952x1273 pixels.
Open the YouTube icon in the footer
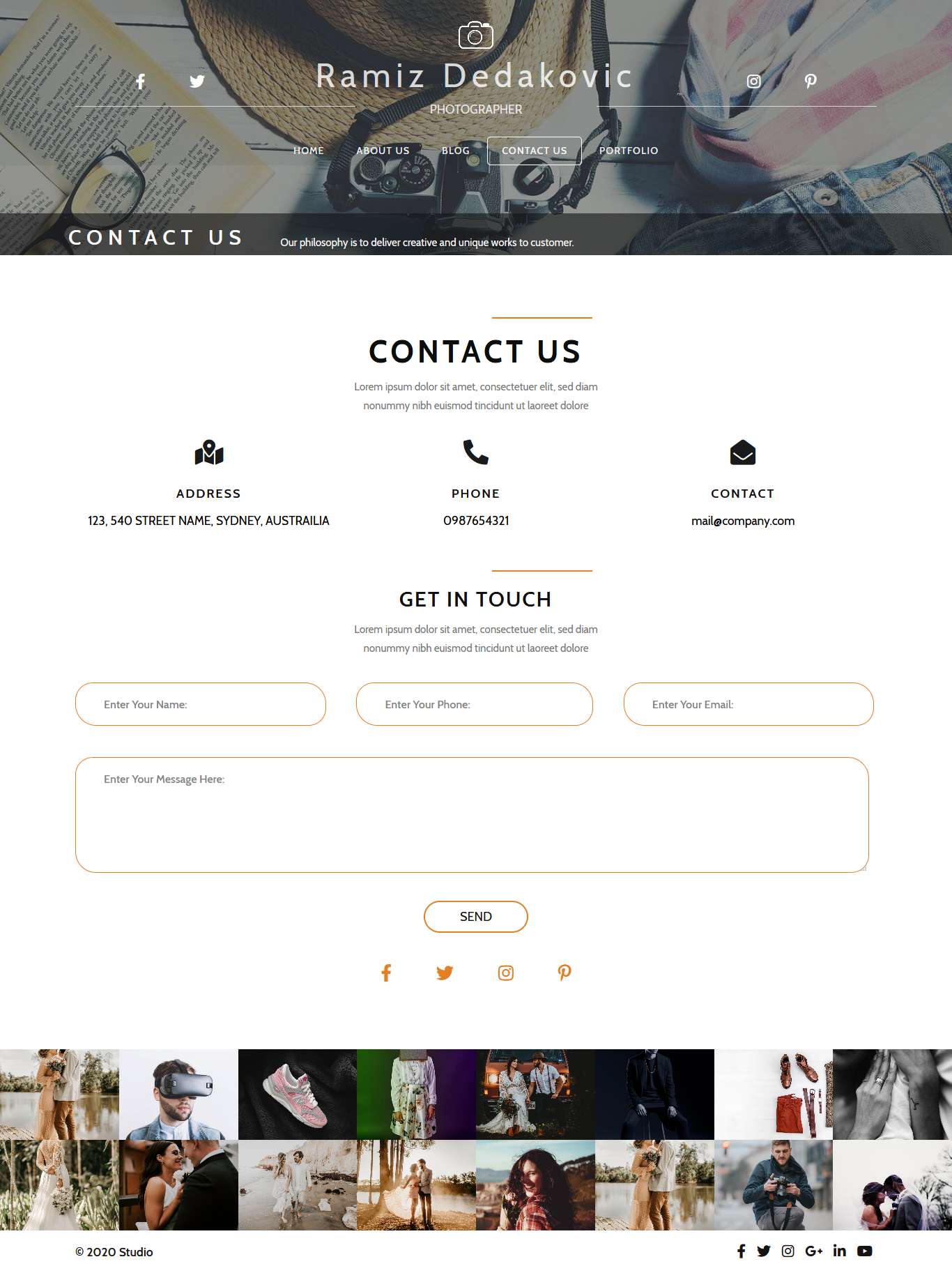(x=865, y=1251)
